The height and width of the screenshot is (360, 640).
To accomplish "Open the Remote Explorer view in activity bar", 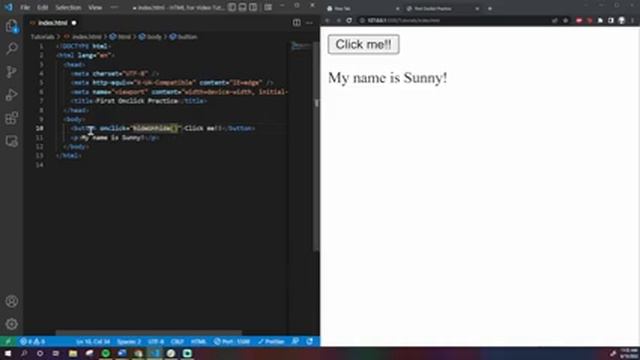I will click(x=11, y=141).
